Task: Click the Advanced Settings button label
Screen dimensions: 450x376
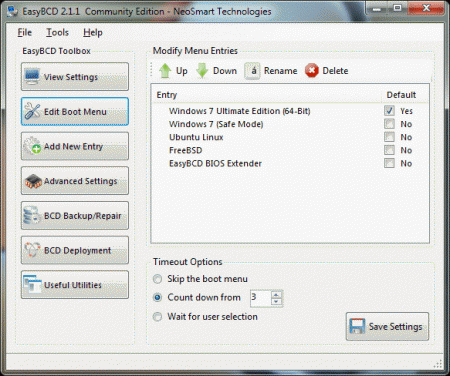Action: pos(81,181)
